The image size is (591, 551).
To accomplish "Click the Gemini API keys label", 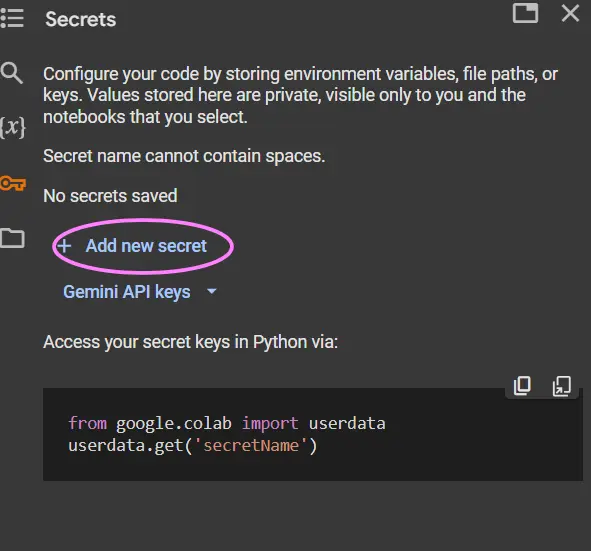I will (x=127, y=292).
